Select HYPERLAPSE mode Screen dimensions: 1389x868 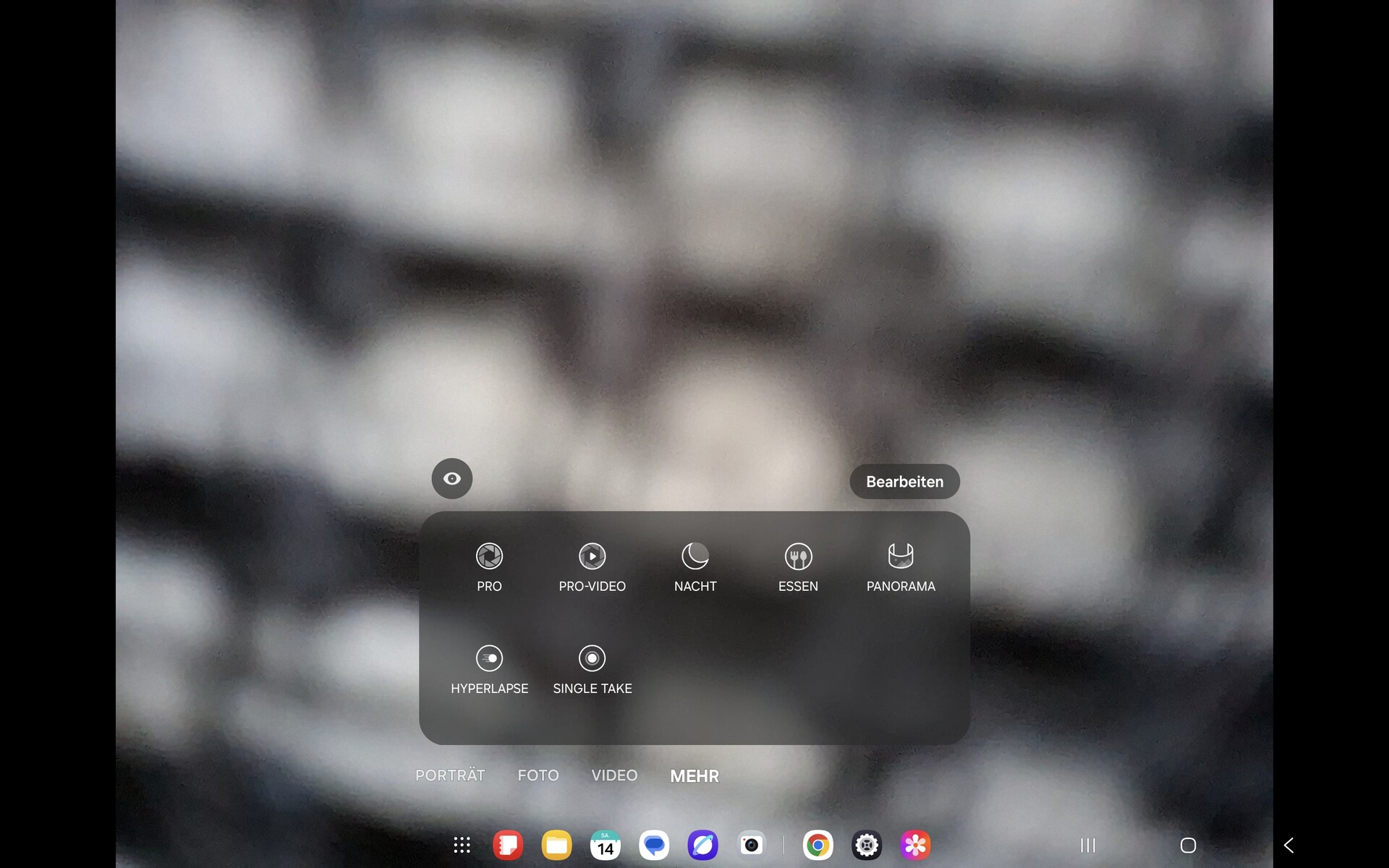[x=489, y=669]
